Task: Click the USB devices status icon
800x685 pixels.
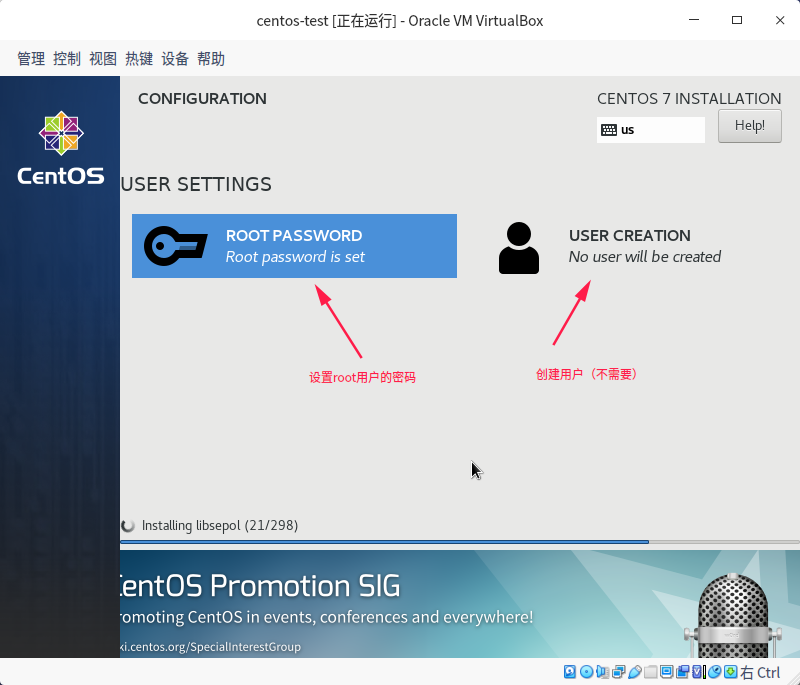Action: click(x=635, y=672)
